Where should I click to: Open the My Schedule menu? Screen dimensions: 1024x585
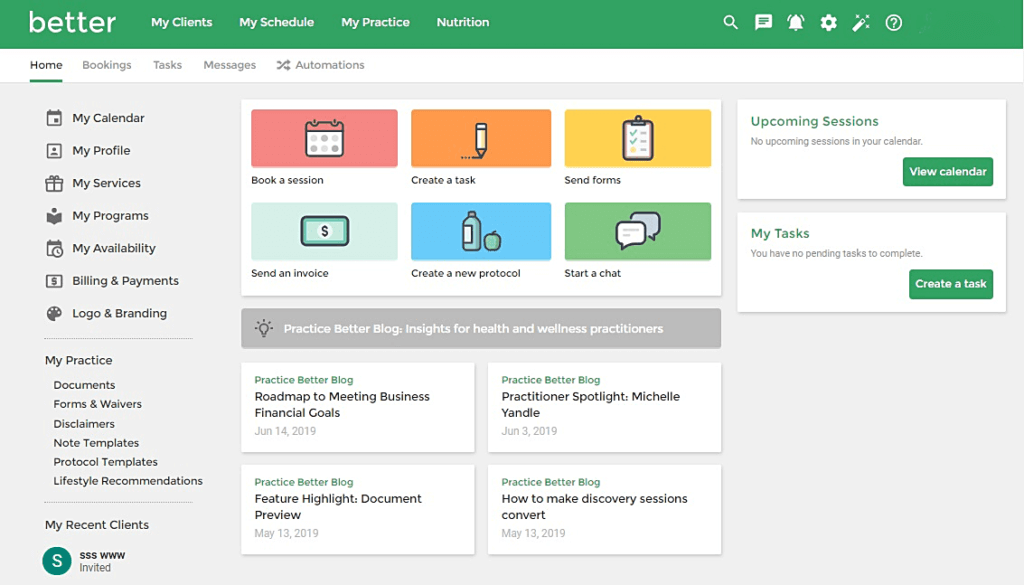tap(276, 22)
